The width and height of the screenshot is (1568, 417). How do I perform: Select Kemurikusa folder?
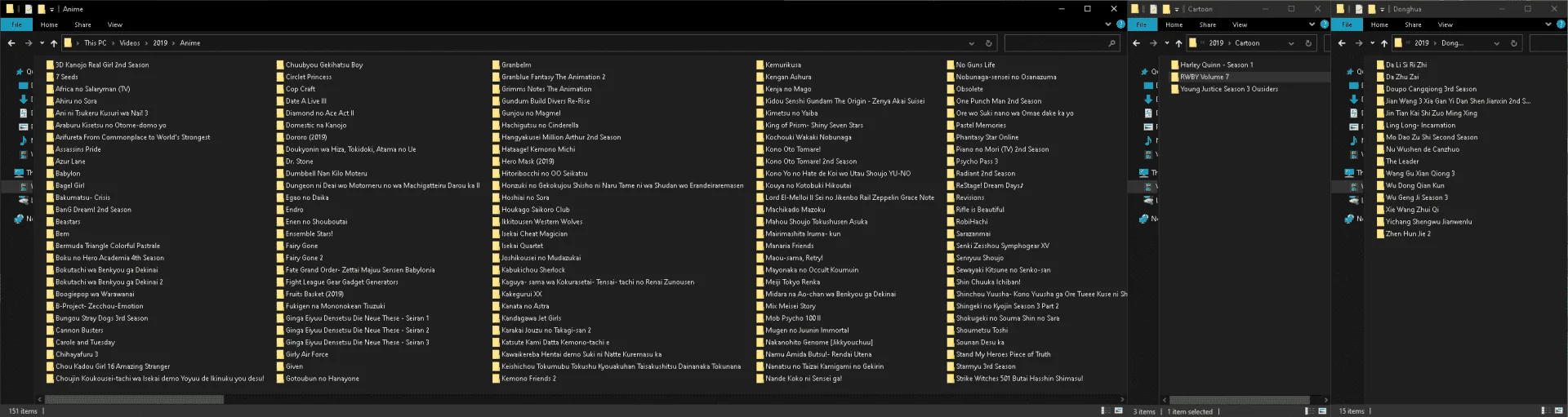pos(777,64)
